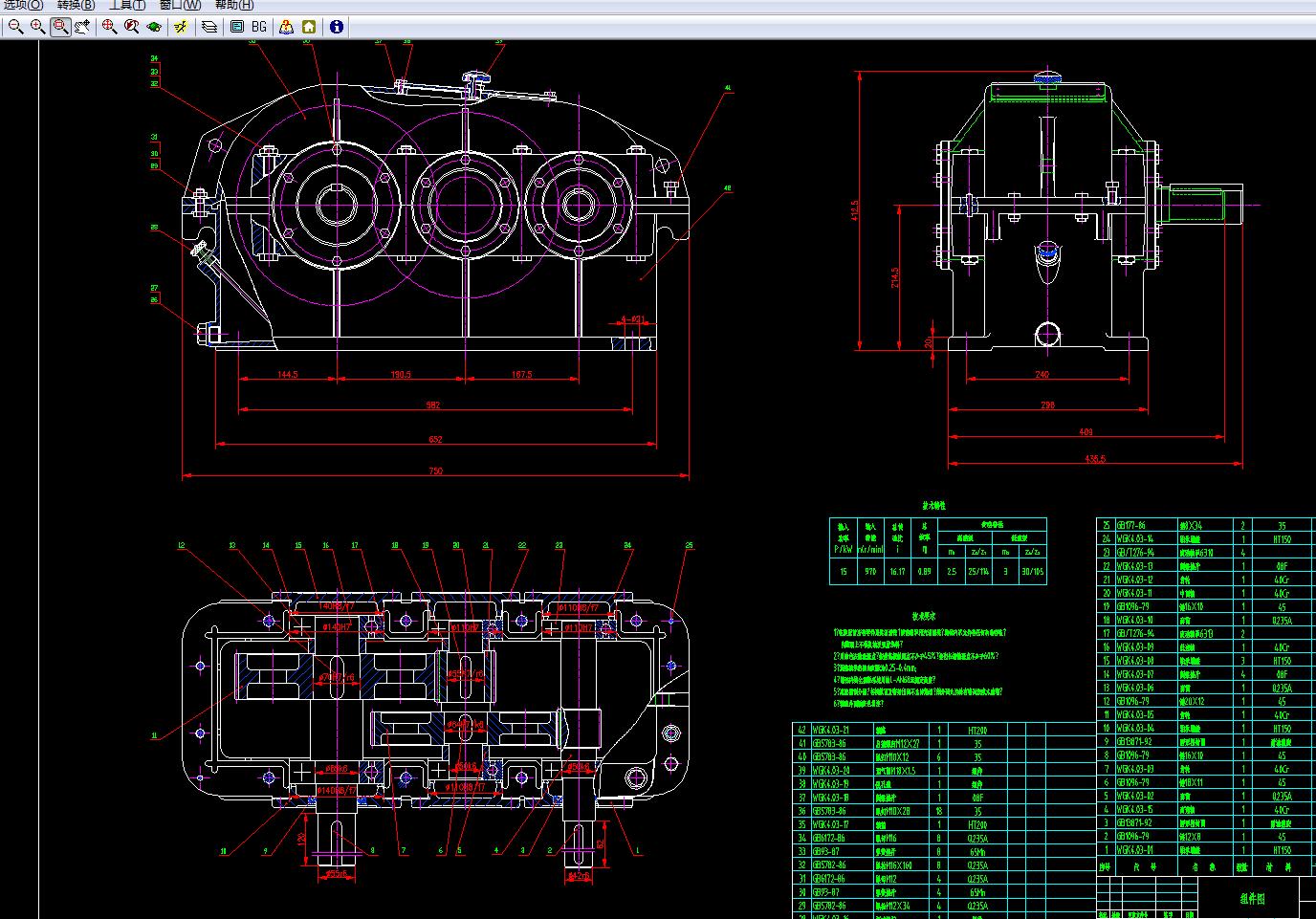The width and height of the screenshot is (1316, 919).
Task: Open the 工具(T) menu
Action: pyautogui.click(x=127, y=5)
